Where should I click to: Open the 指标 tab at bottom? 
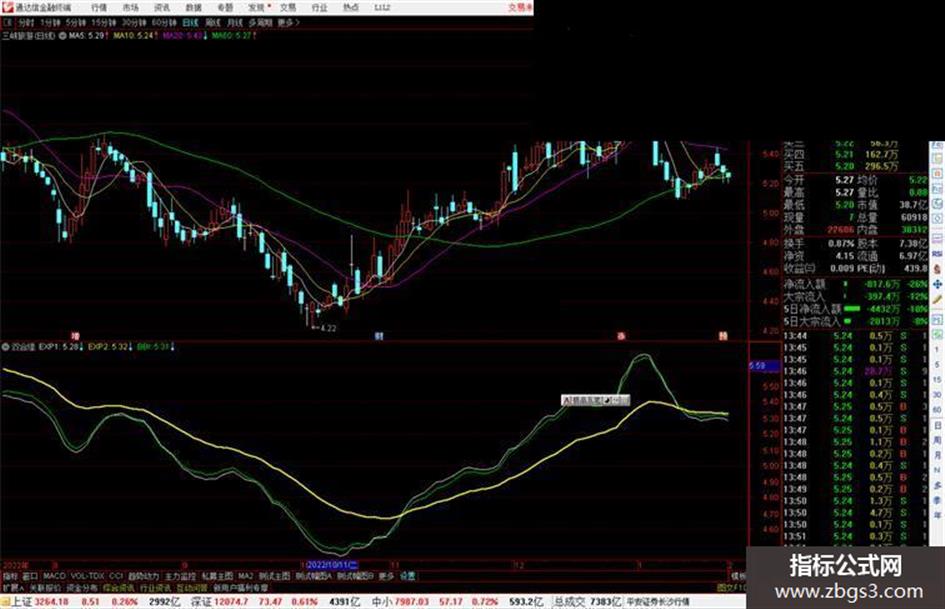(10, 576)
